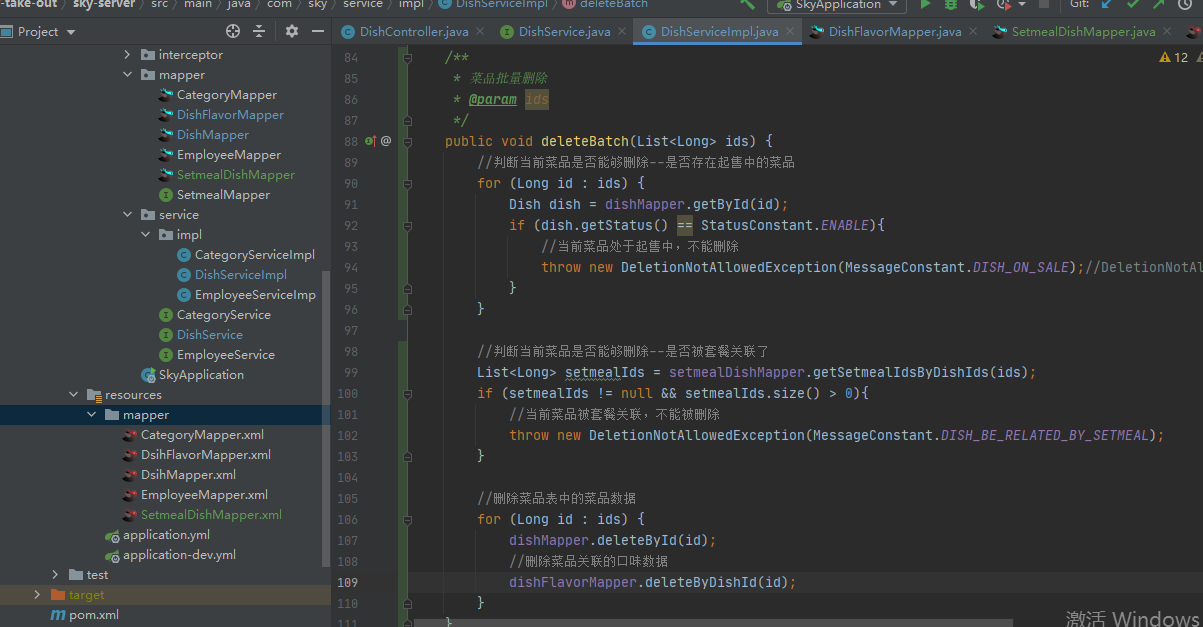This screenshot has width=1203, height=627.
Task: Toggle code fold at line 88 method
Action: 407,142
